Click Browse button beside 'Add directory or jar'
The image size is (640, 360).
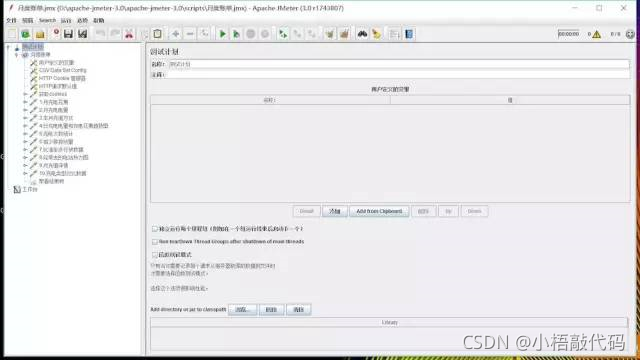click(x=242, y=310)
